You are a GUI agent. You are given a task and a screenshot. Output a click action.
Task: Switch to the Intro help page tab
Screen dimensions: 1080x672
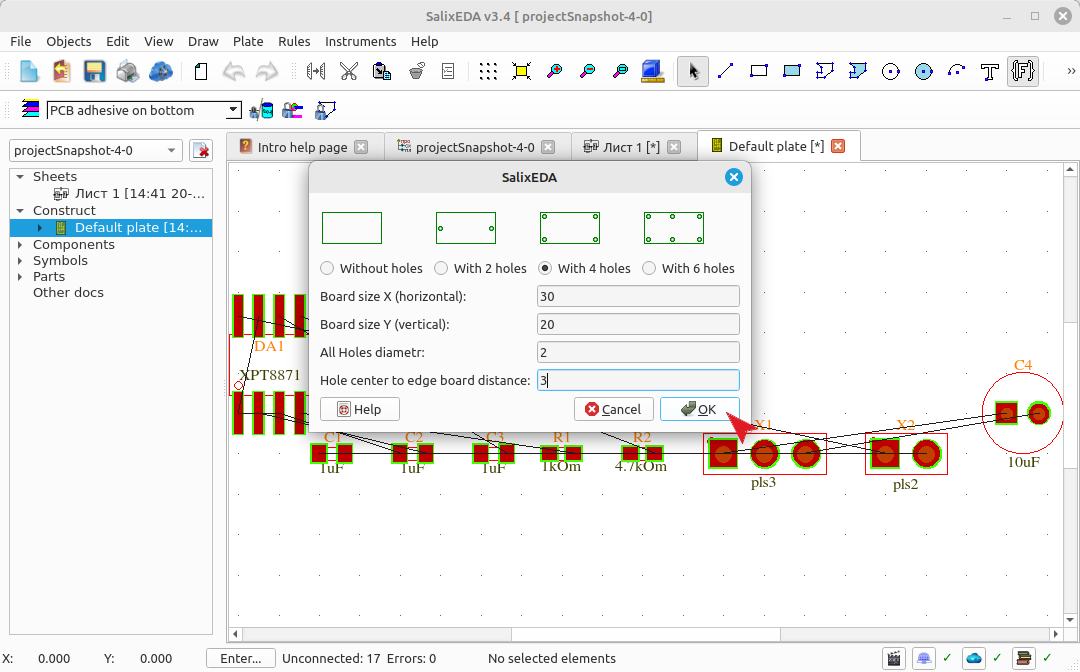click(302, 147)
